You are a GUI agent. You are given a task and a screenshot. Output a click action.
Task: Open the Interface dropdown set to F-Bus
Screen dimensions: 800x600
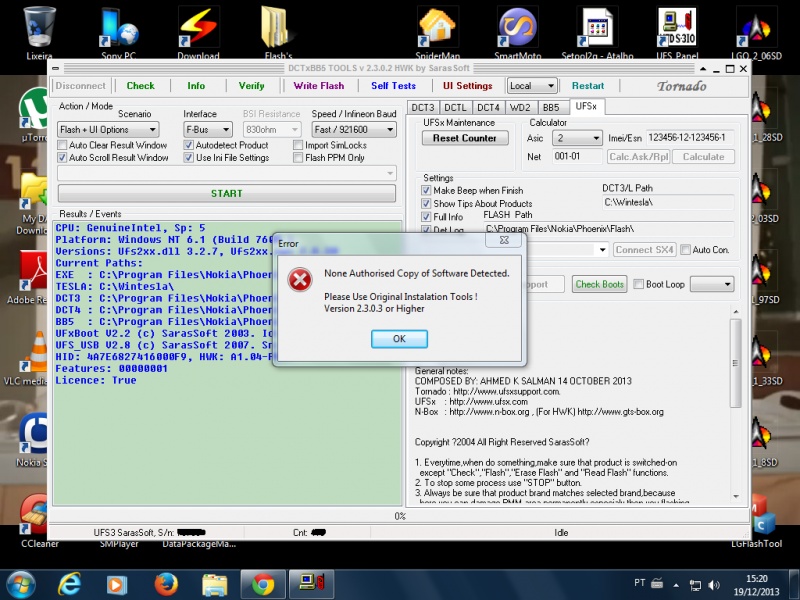click(208, 130)
